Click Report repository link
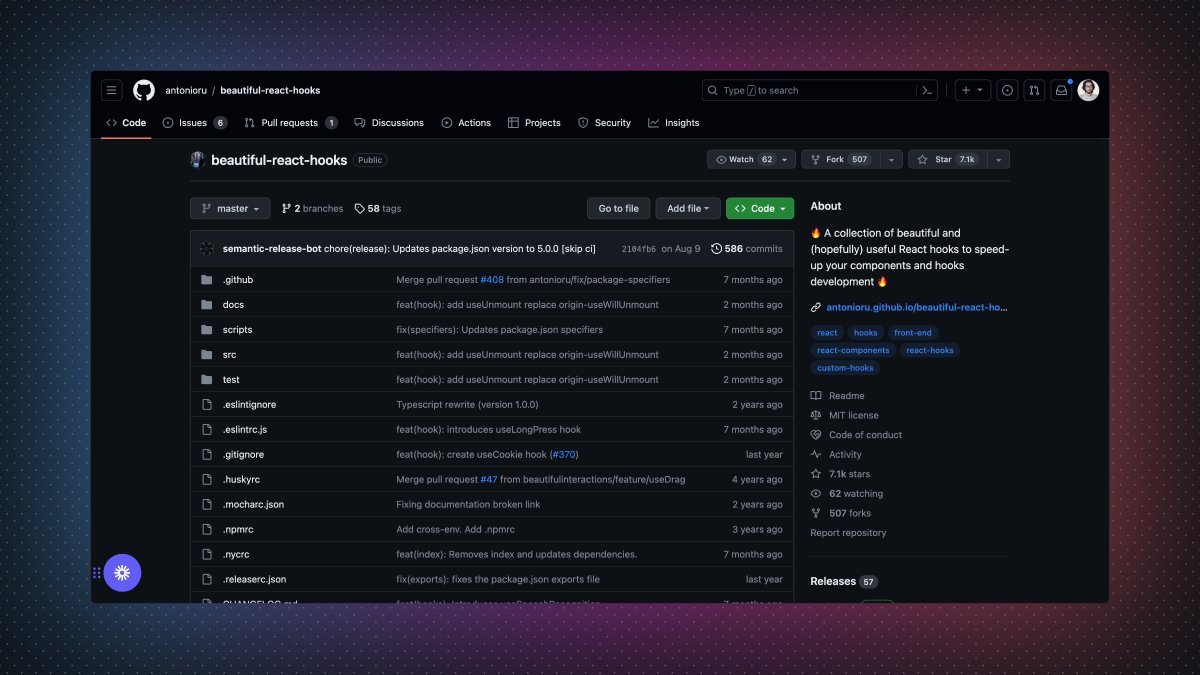Viewport: 1200px width, 675px height. point(848,533)
